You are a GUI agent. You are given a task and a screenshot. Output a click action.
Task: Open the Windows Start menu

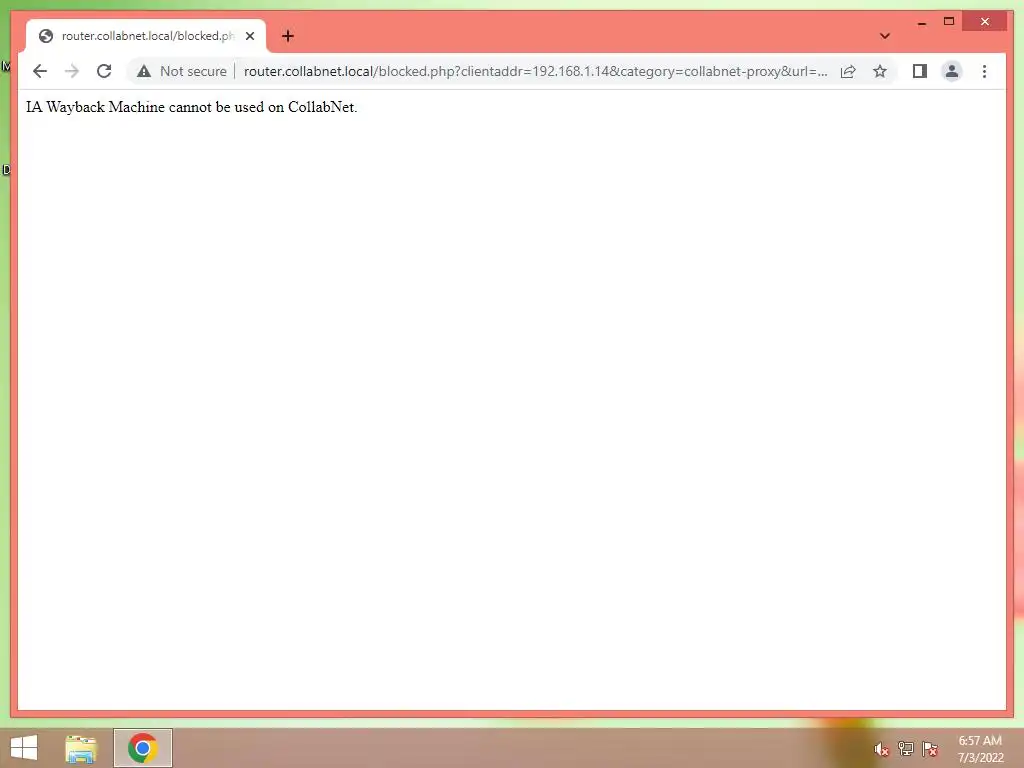tap(24, 748)
